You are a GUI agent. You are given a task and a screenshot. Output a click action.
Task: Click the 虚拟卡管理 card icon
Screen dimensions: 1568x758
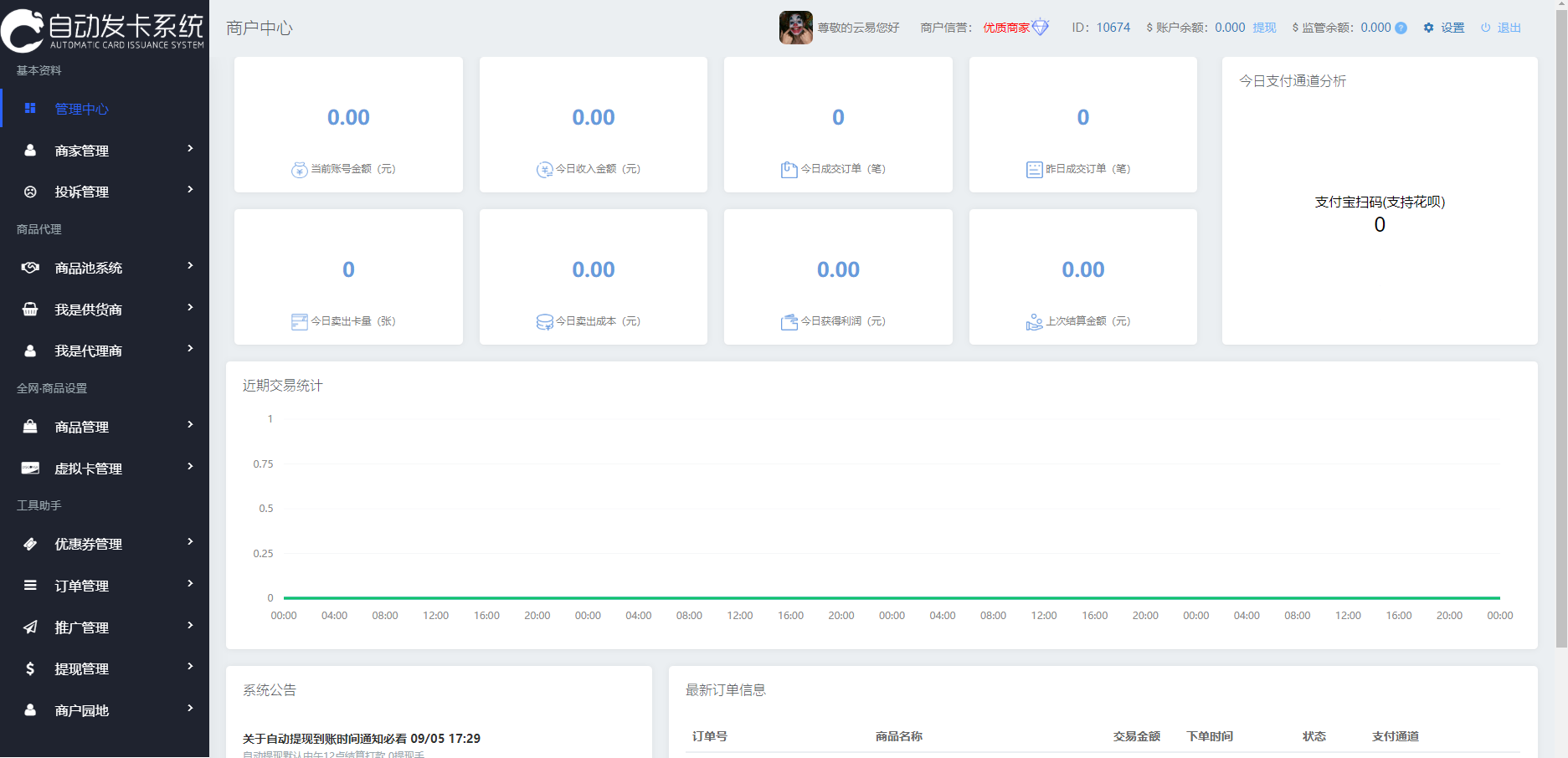[30, 468]
